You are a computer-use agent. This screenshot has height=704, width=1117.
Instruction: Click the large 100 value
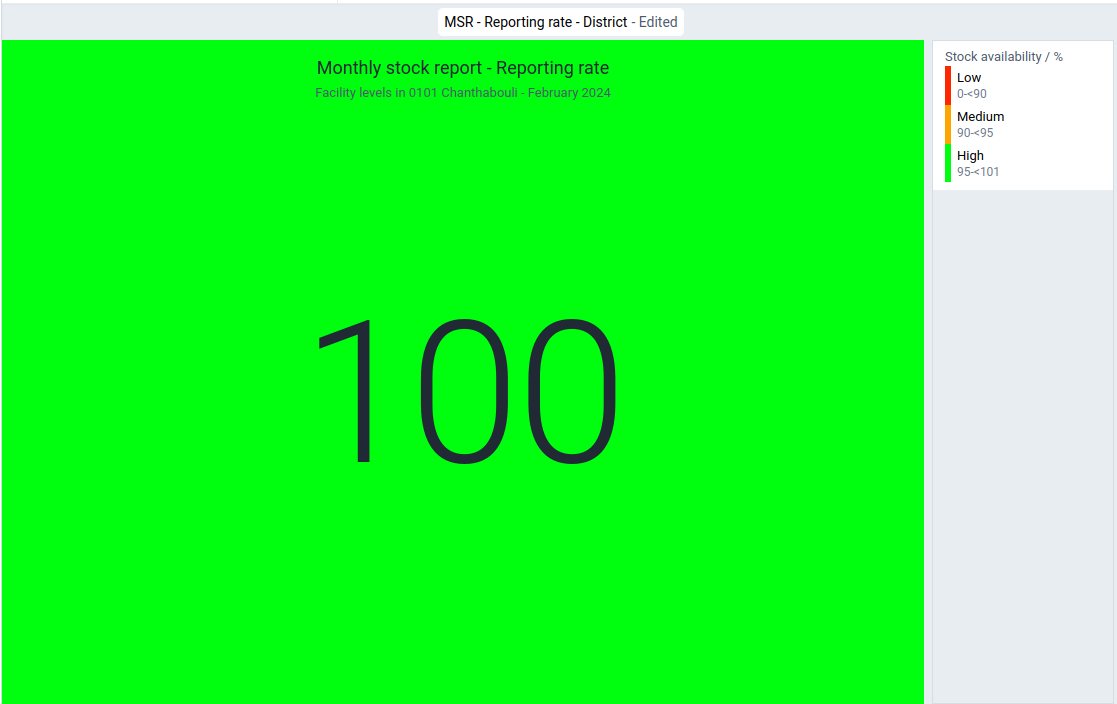coord(466,391)
